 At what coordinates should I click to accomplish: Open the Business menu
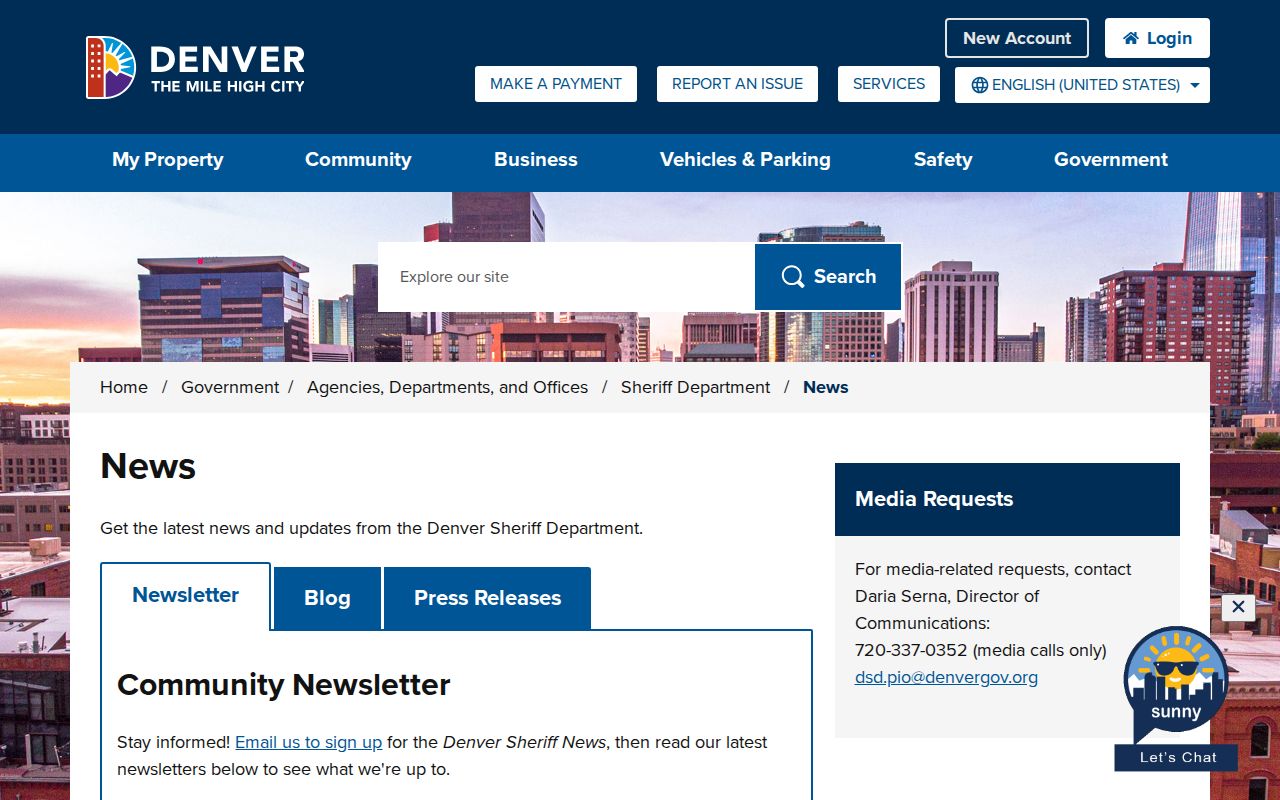coord(536,160)
